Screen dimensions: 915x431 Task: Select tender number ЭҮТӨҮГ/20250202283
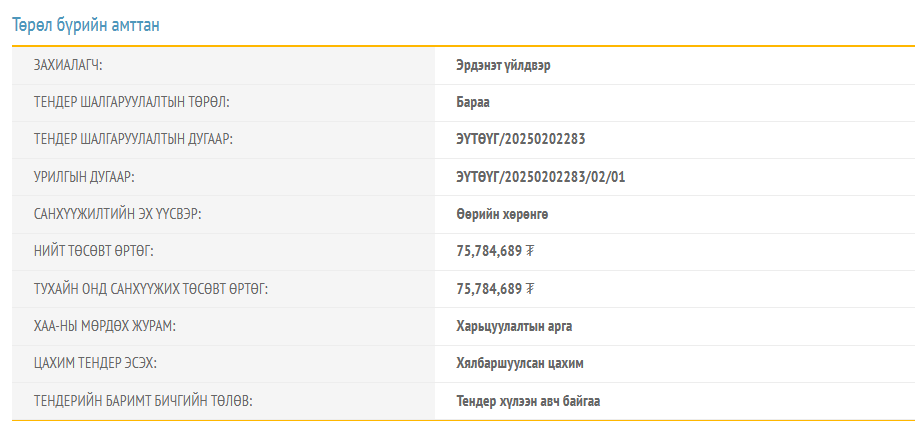click(521, 140)
